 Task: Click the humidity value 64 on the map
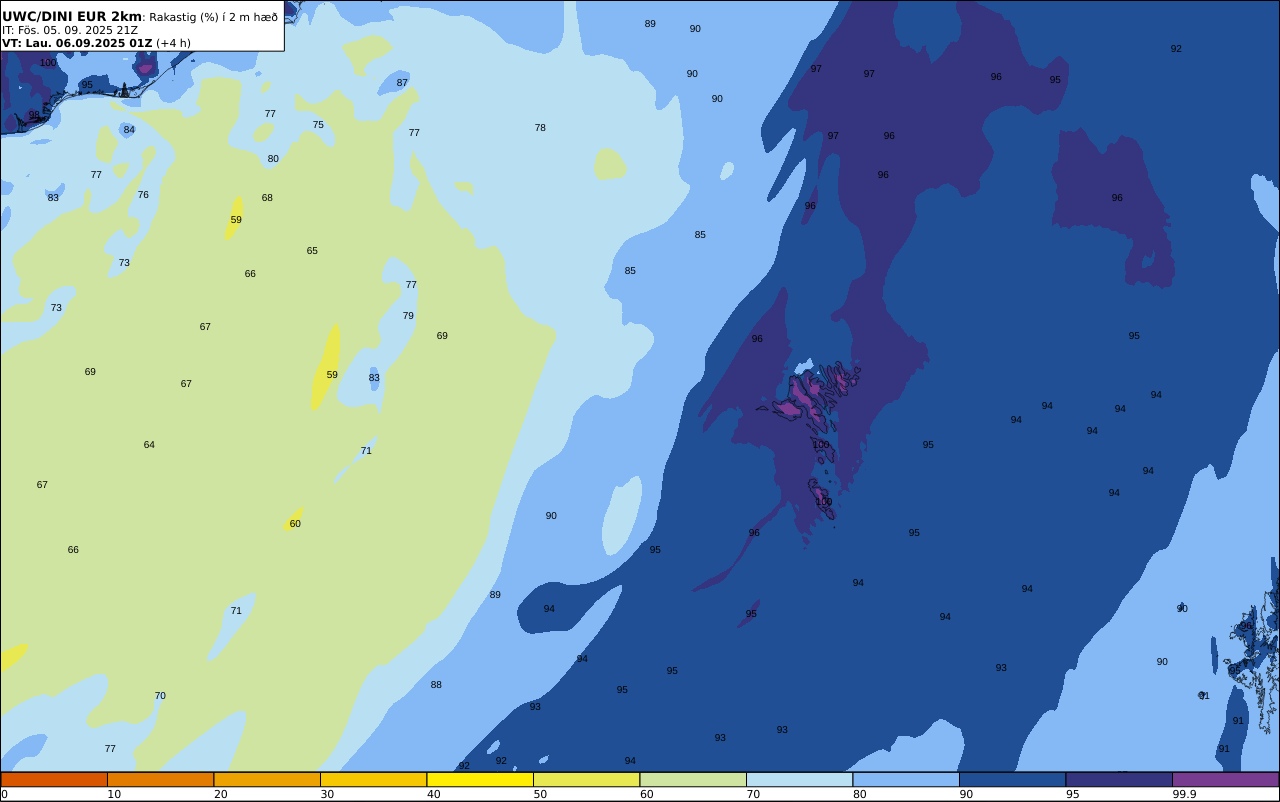click(149, 445)
